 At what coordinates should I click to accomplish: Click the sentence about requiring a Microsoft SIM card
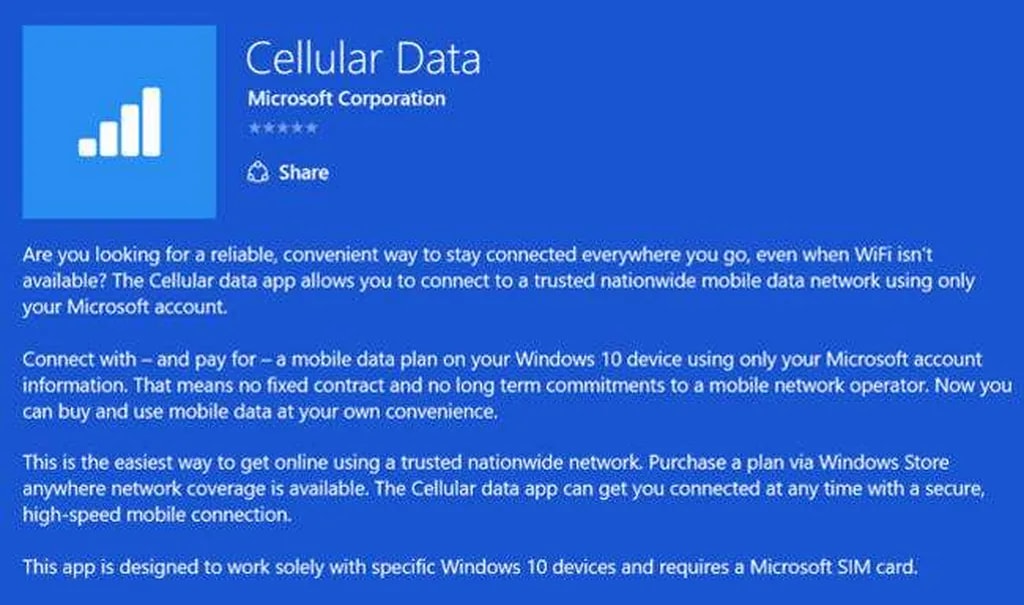(469, 567)
